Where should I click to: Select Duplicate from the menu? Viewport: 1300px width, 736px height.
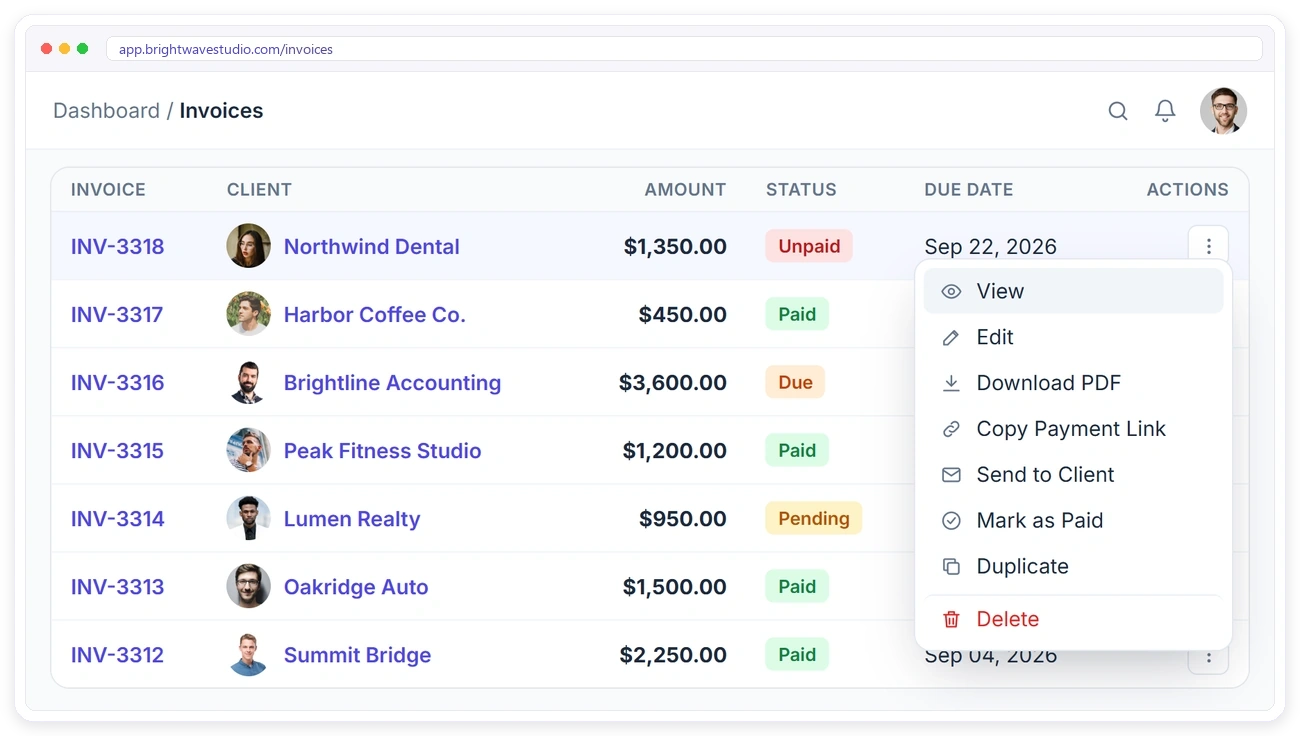[1073, 567]
